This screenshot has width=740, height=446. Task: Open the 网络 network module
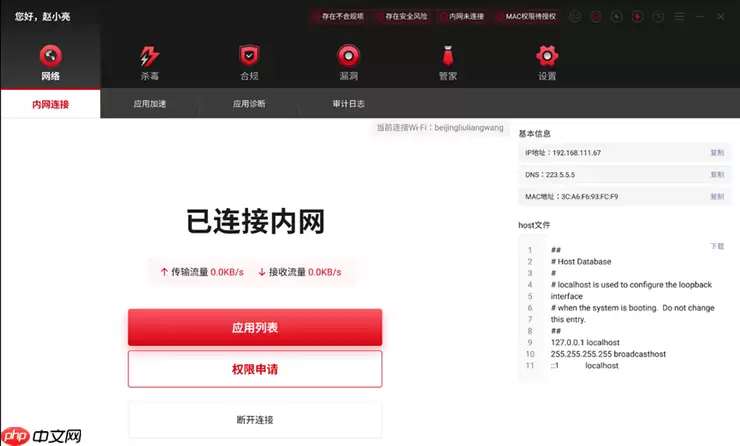(x=50, y=63)
